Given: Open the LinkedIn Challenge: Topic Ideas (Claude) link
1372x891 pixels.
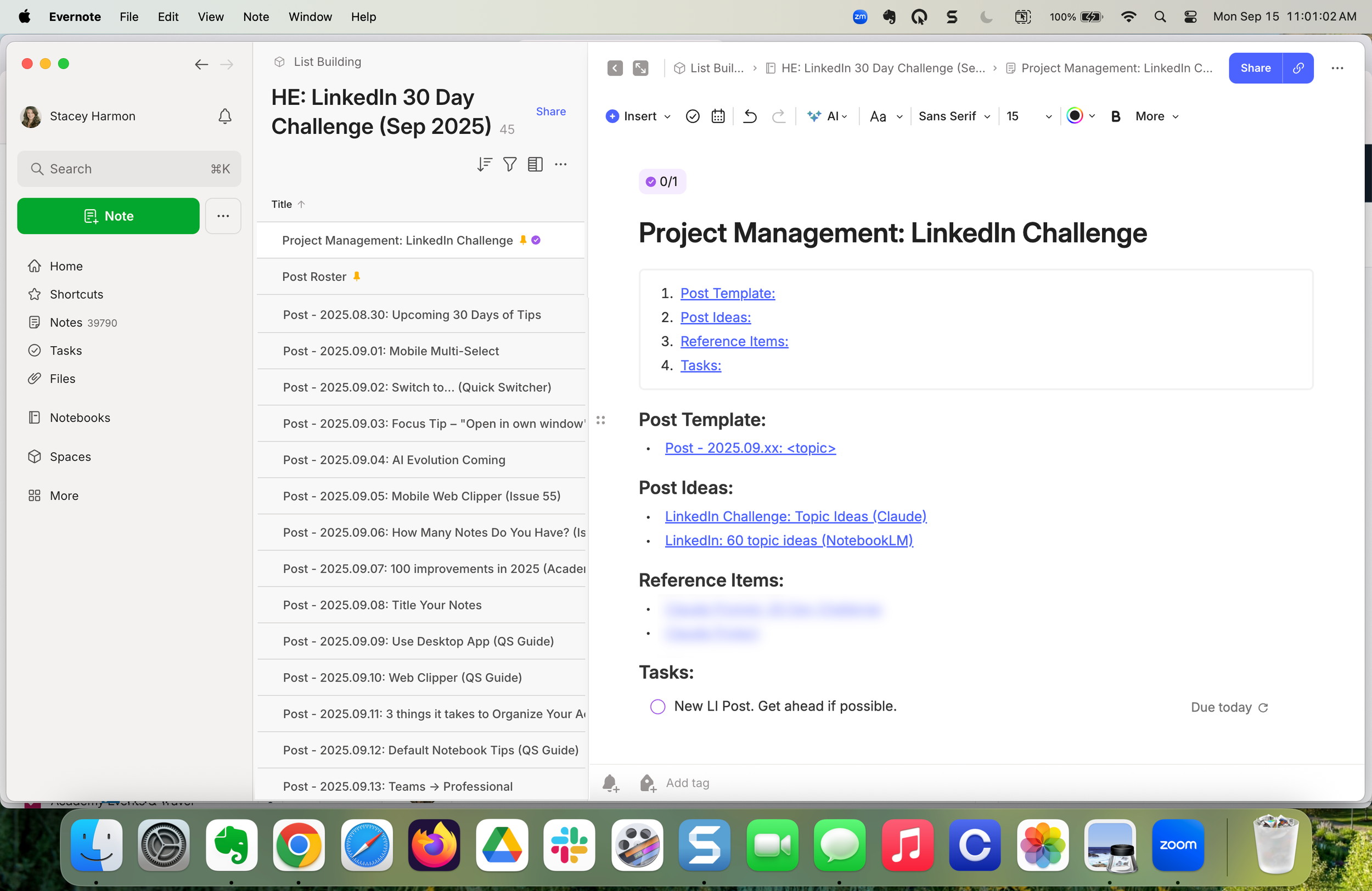Looking at the screenshot, I should (x=796, y=516).
